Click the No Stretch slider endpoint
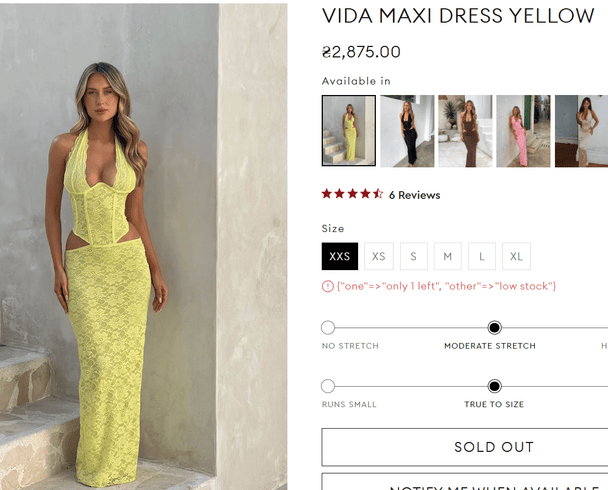Image resolution: width=608 pixels, height=490 pixels. click(328, 328)
